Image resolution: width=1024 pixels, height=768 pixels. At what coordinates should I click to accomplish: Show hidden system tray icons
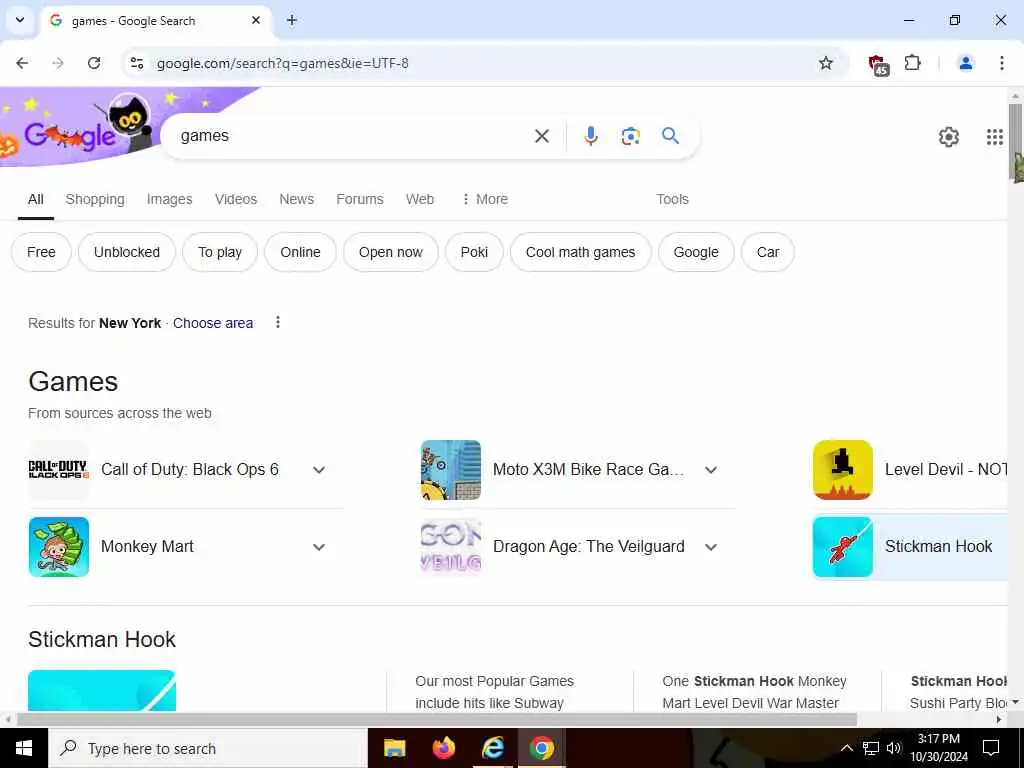(846, 748)
